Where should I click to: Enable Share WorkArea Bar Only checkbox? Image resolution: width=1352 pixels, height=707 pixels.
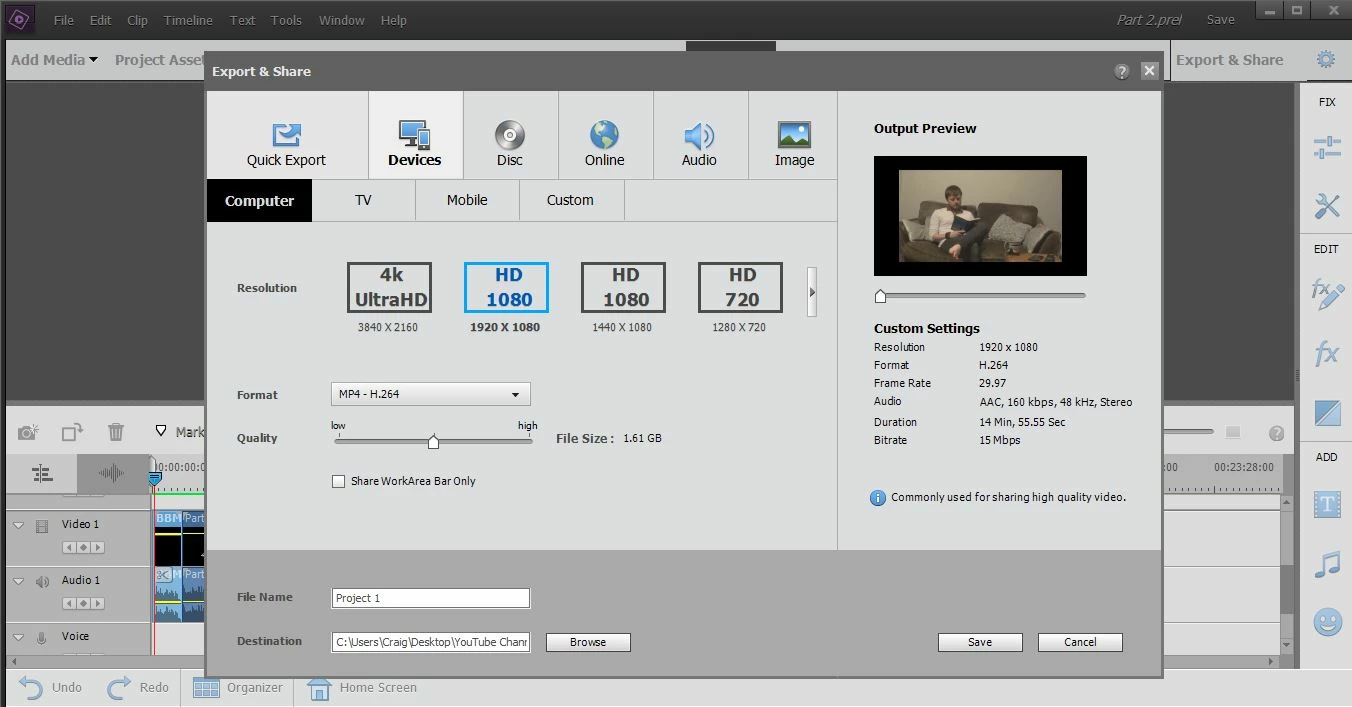tap(338, 481)
